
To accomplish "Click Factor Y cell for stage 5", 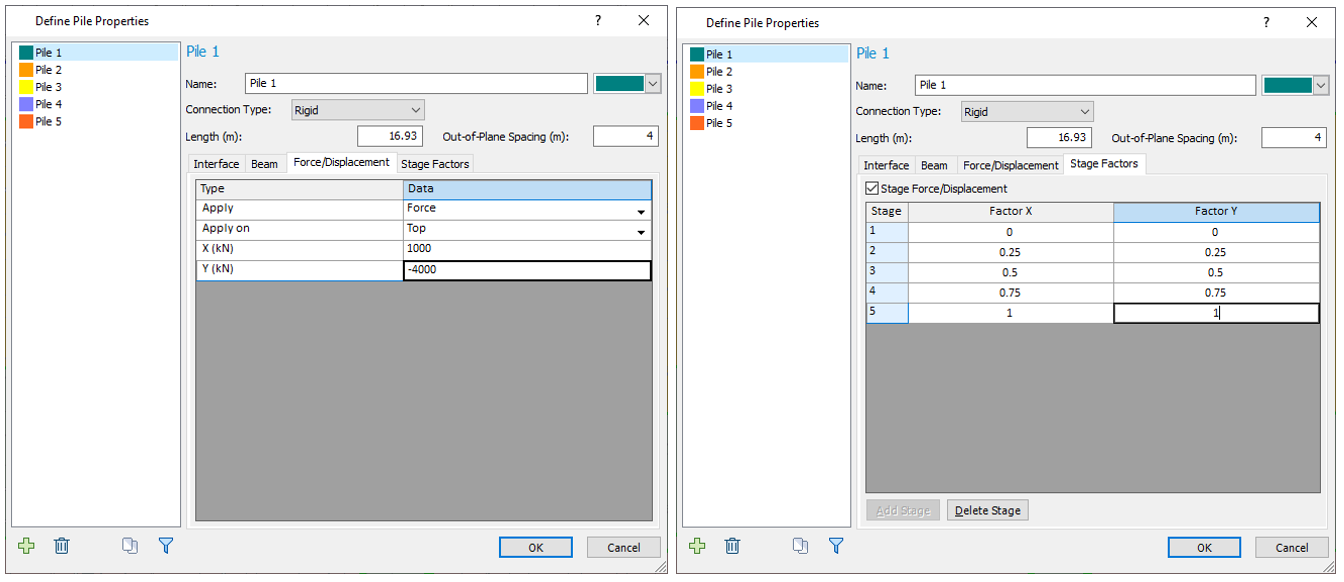I will [x=1216, y=313].
